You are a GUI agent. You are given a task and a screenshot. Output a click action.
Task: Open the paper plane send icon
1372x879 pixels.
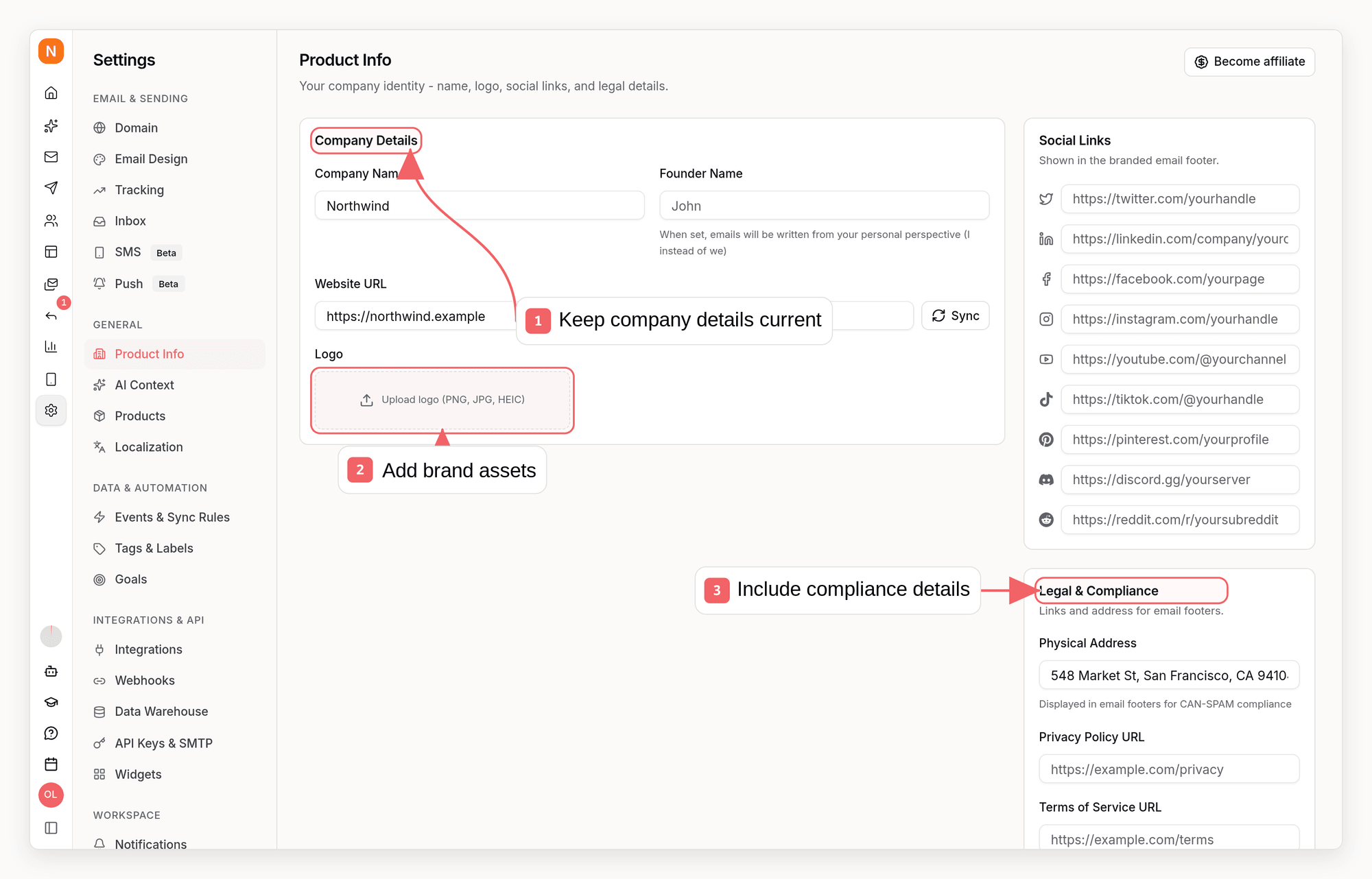(51, 188)
